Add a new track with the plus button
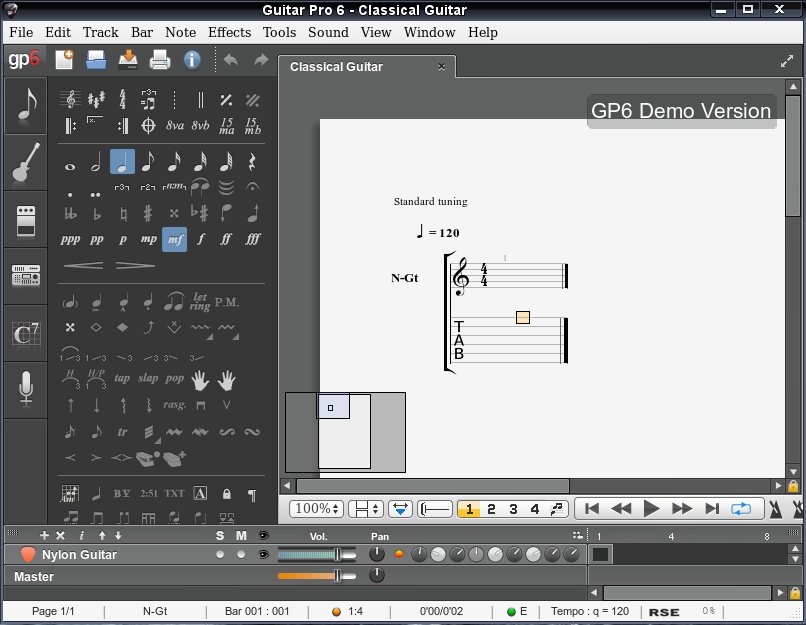 [x=44, y=536]
